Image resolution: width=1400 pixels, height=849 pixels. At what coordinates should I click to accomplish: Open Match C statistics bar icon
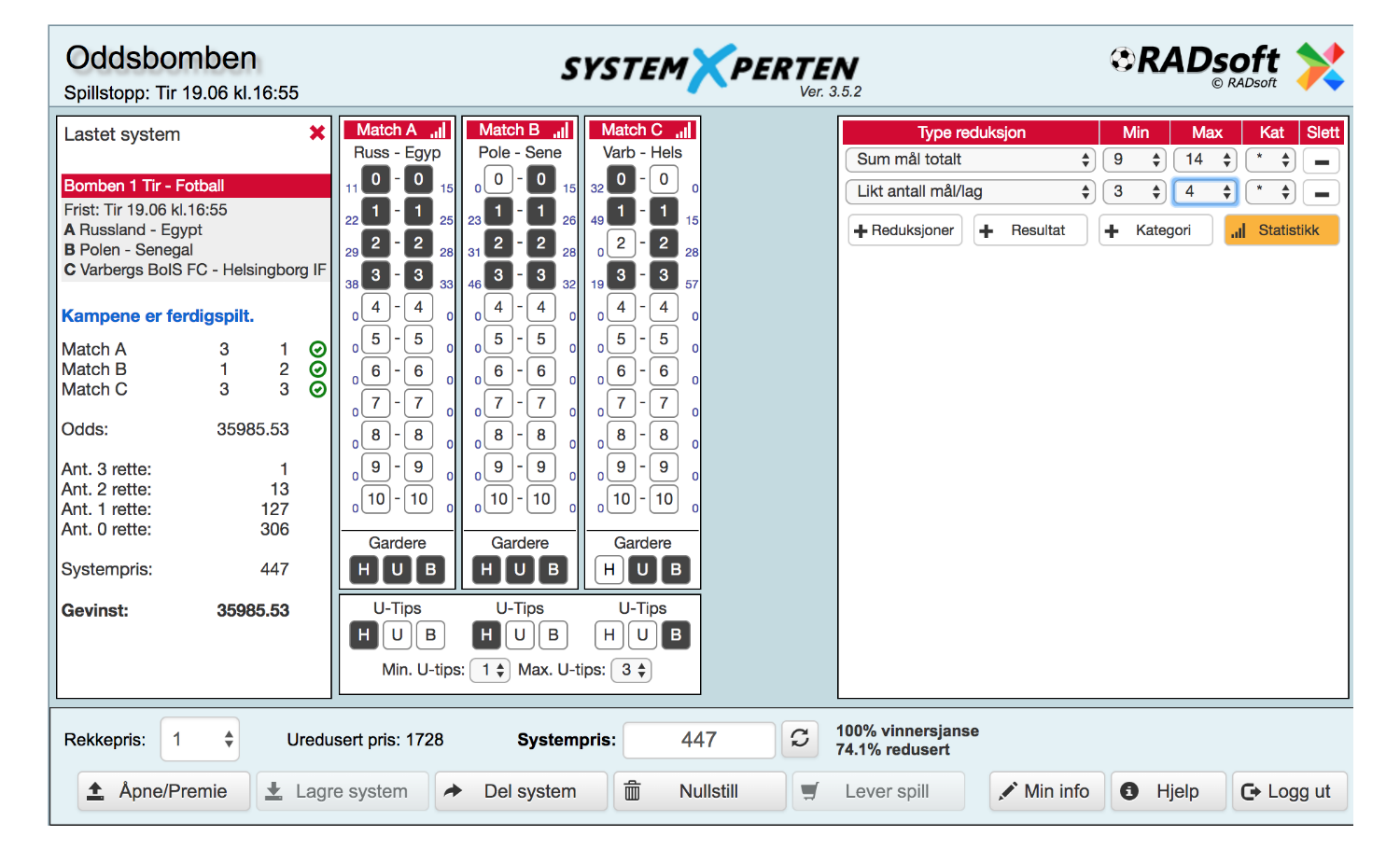pos(684,130)
